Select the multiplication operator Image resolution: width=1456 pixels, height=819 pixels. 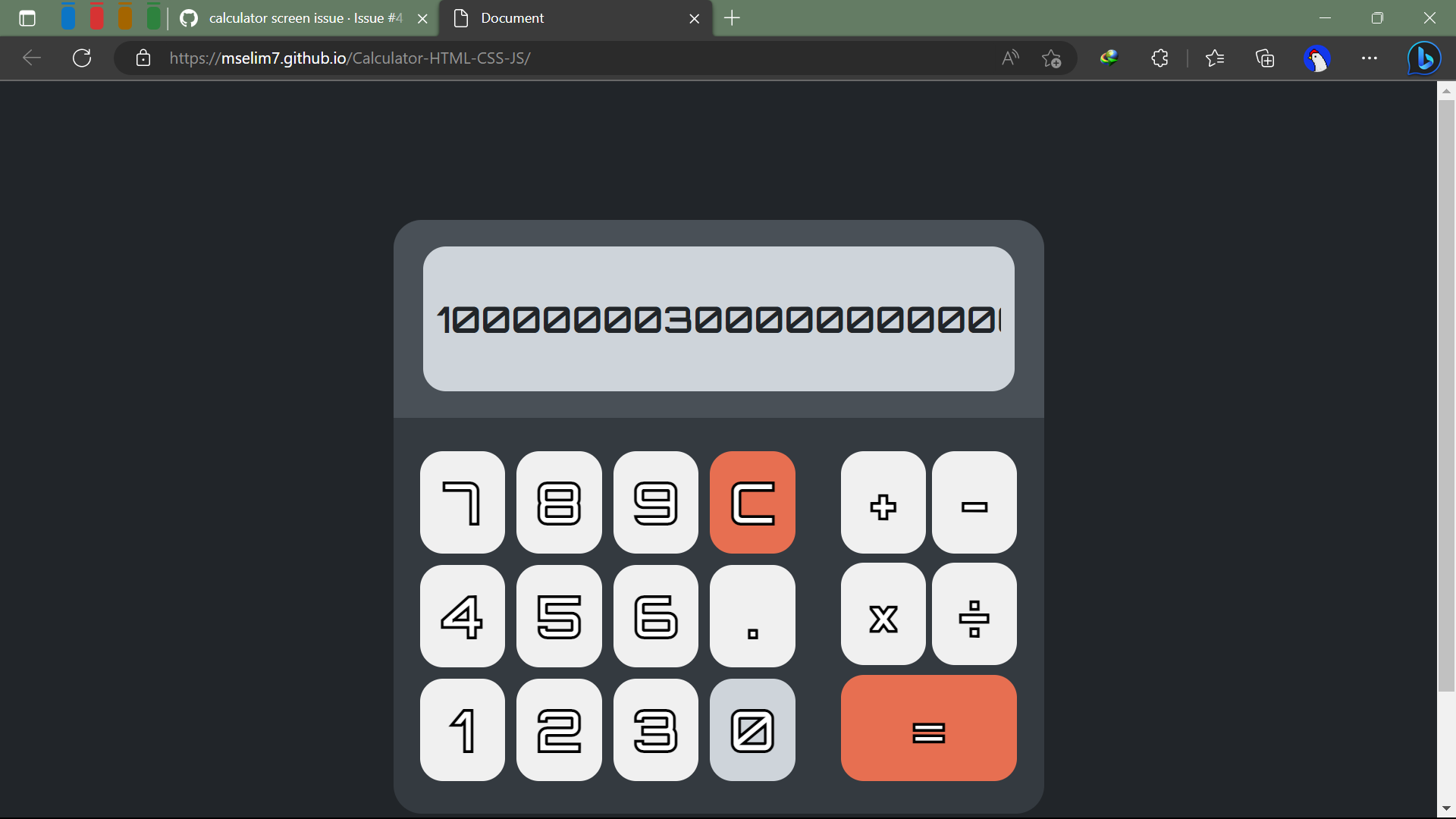tap(883, 616)
